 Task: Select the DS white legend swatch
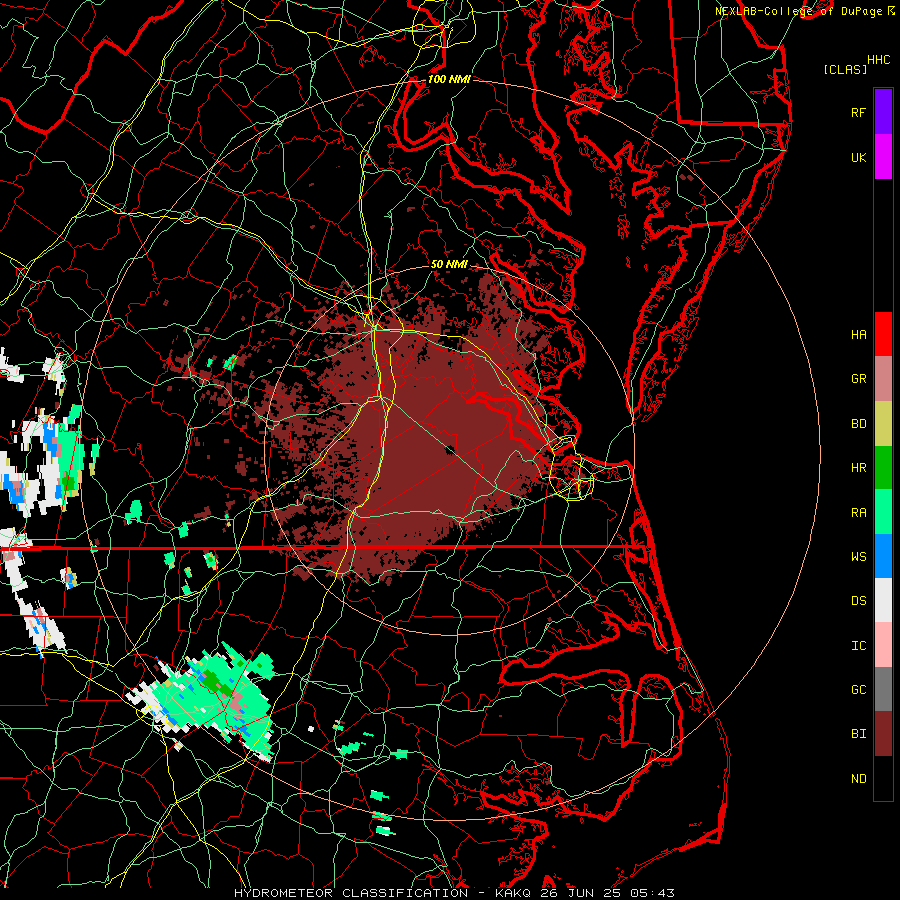click(883, 600)
